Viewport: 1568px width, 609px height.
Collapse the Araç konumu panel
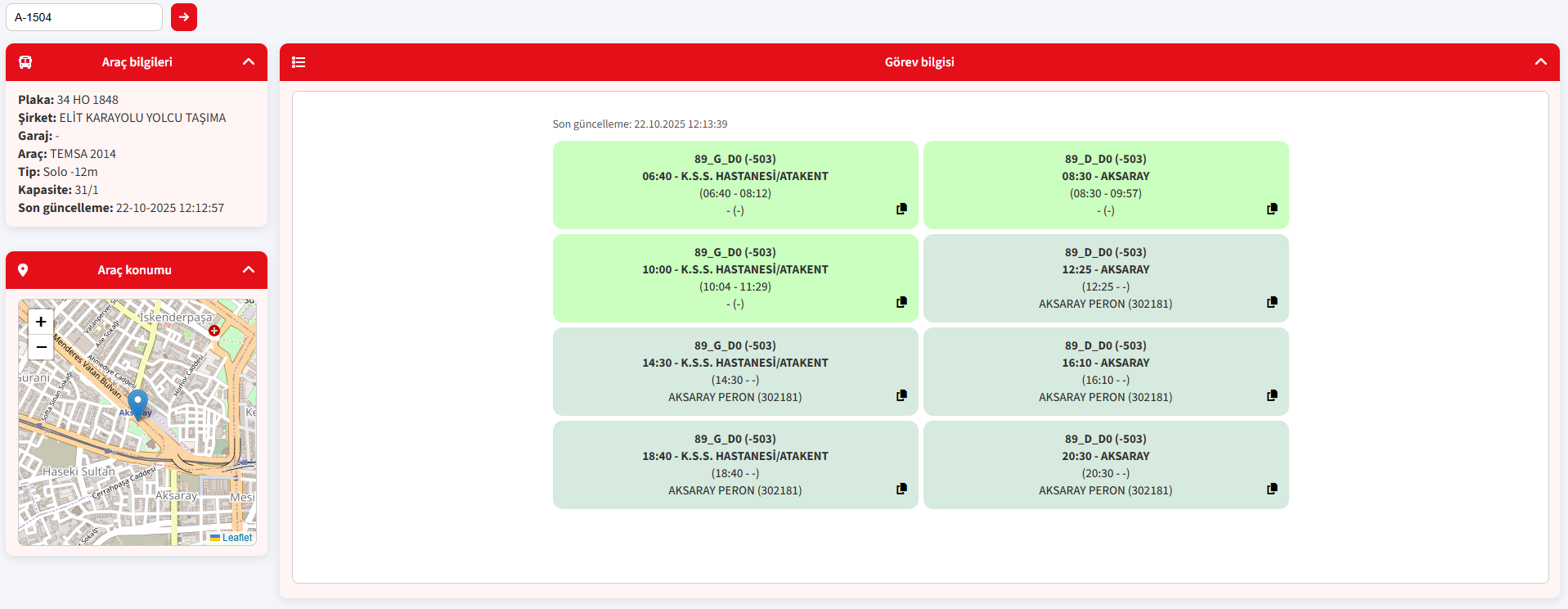[x=249, y=270]
